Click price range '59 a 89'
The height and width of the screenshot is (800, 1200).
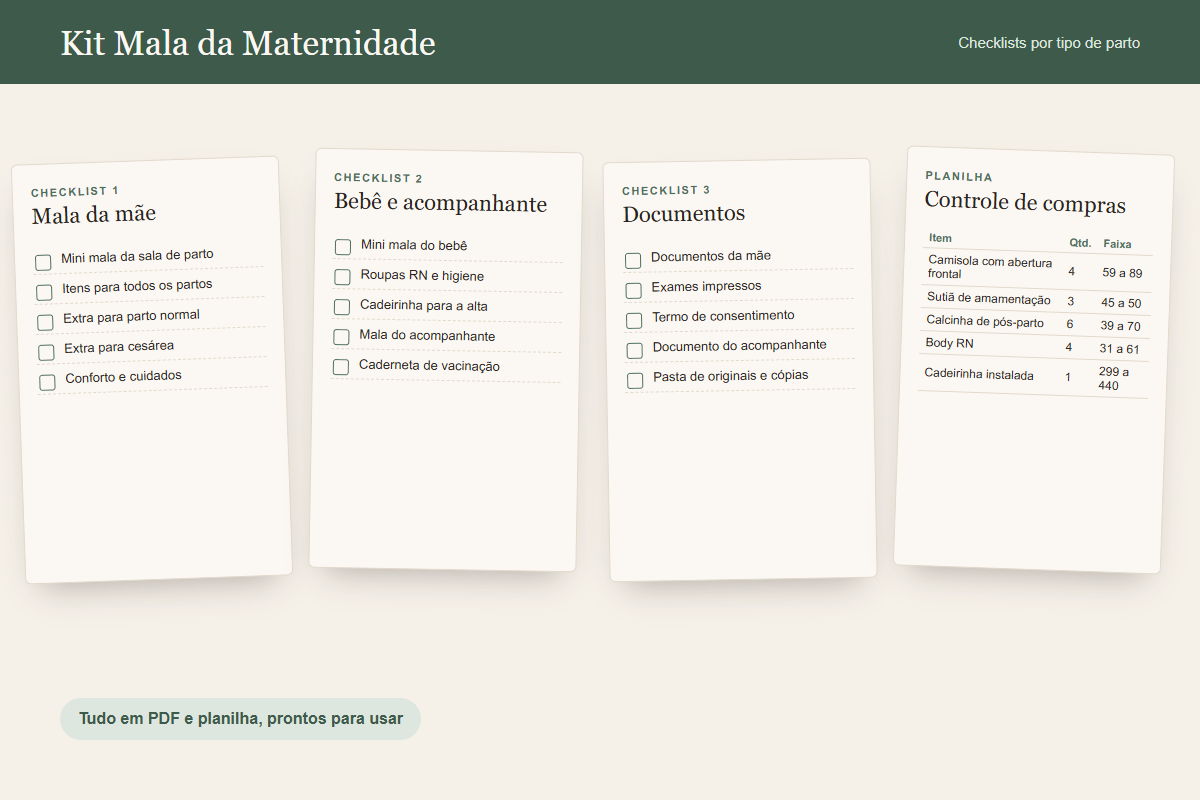[1122, 273]
